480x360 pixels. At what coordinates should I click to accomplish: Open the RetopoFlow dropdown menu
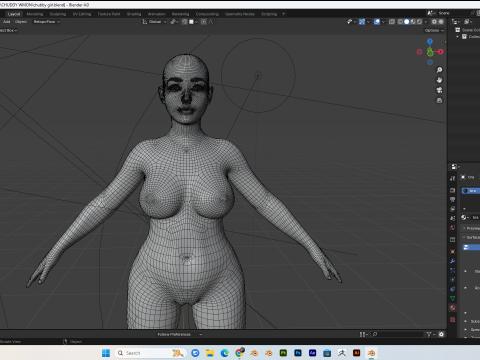point(46,22)
